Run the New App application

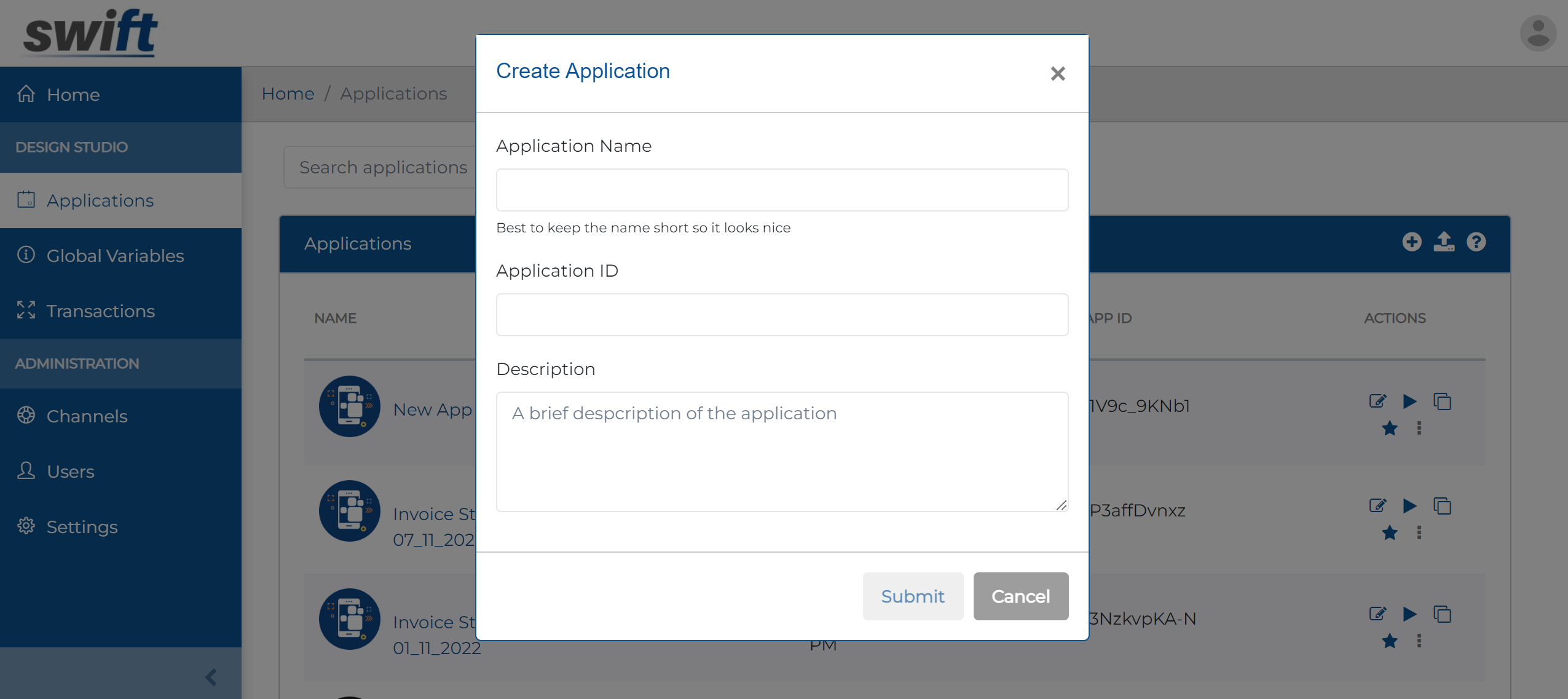(x=1409, y=401)
